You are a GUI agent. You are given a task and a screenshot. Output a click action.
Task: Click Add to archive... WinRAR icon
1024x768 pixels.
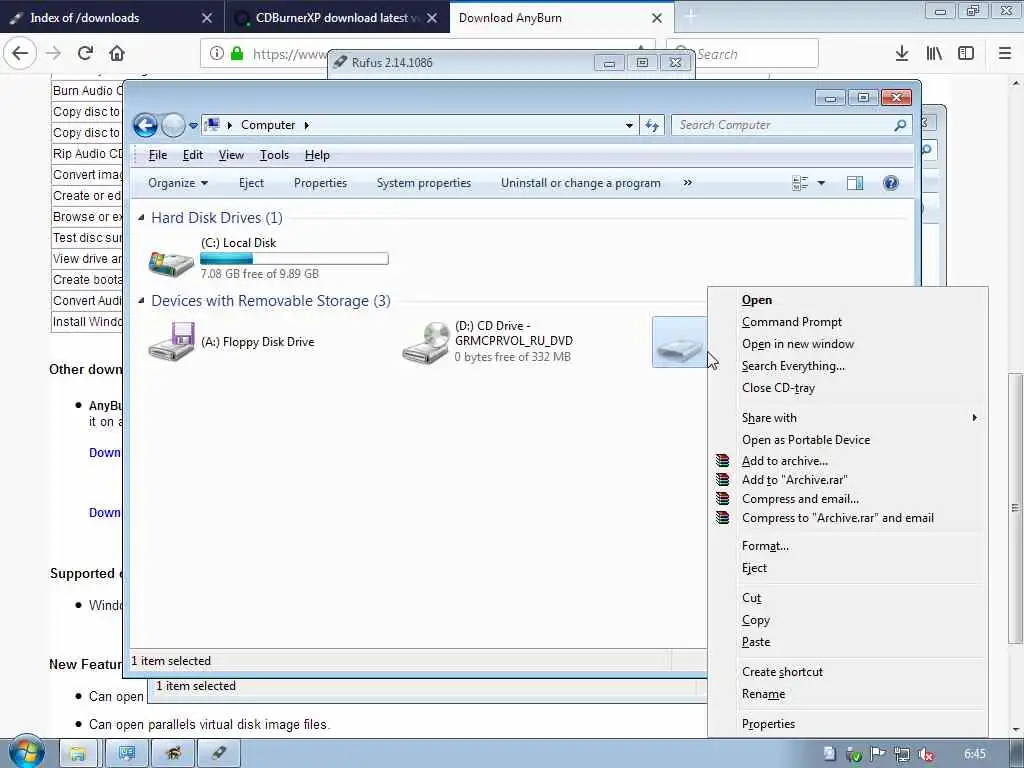[722, 460]
